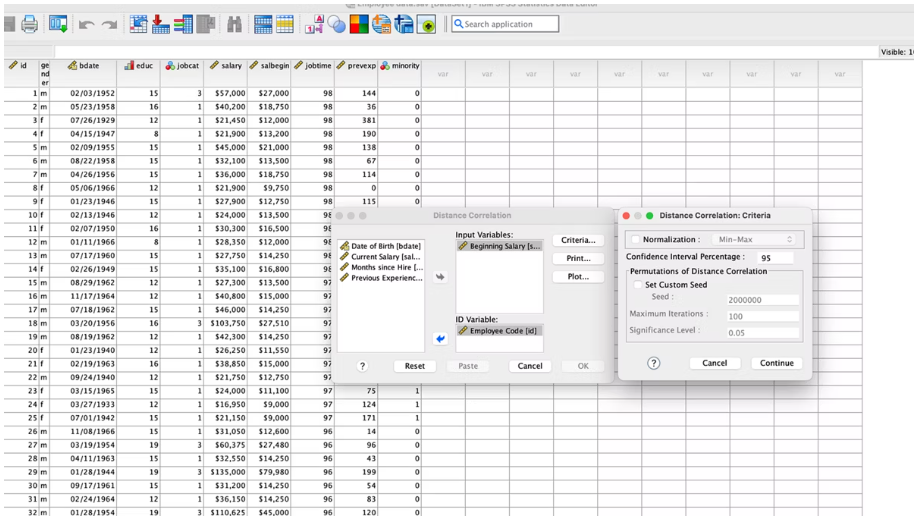The width and height of the screenshot is (922, 531).
Task: Click salary cell $110,625
Action: pos(225,512)
